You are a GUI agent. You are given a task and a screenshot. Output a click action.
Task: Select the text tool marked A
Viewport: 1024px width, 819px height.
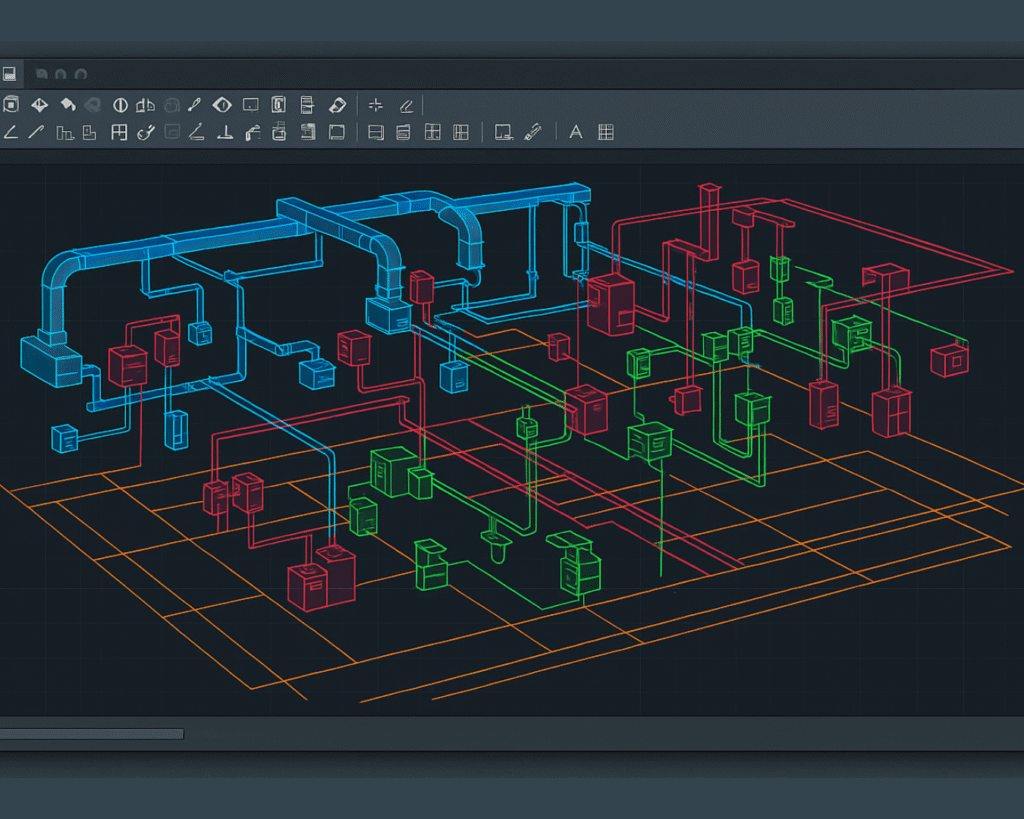click(576, 132)
